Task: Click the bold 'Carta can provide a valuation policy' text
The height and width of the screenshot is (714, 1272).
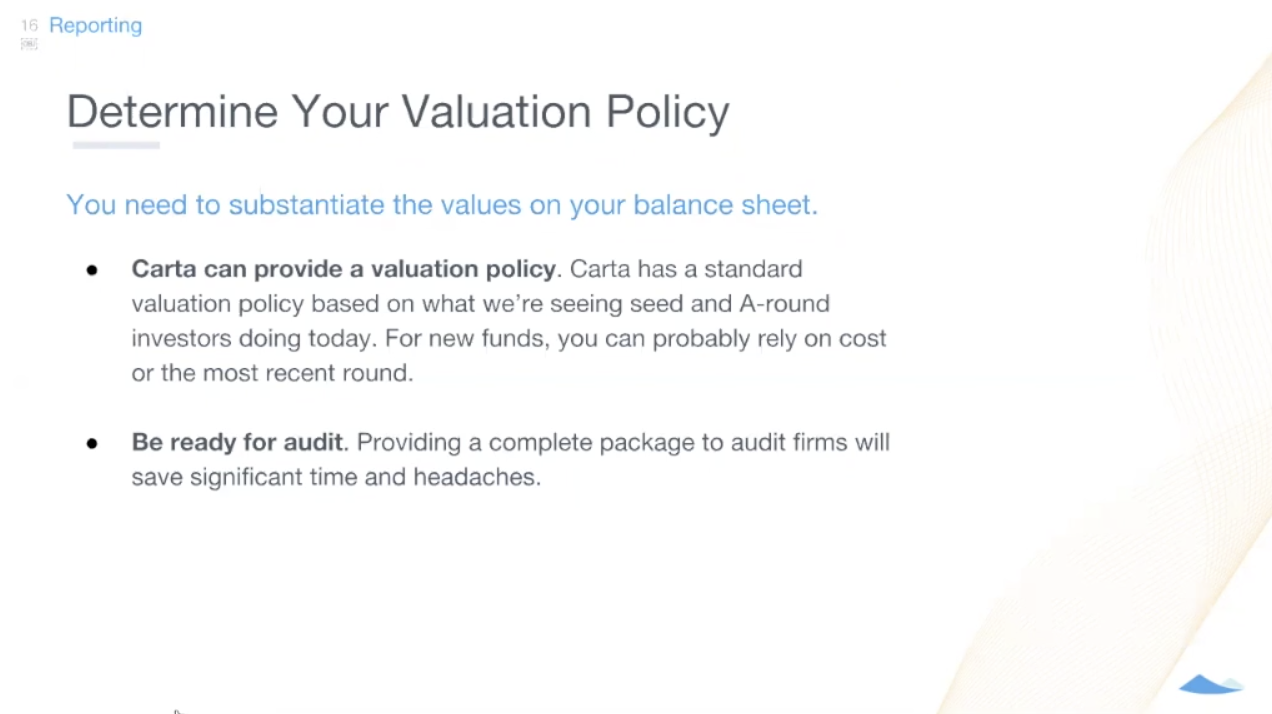Action: [343, 269]
